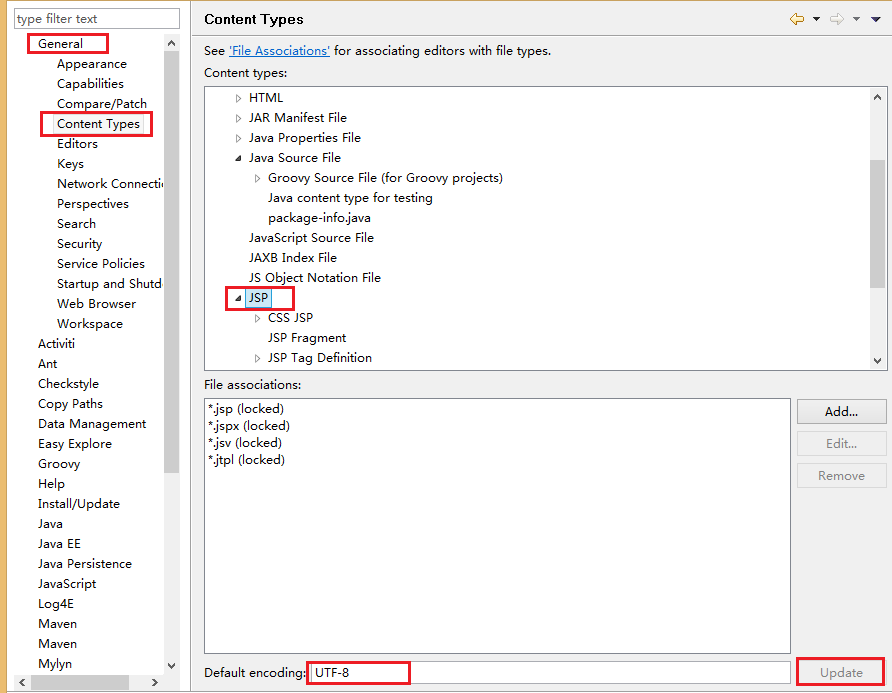Expand the Java Properties File node
The height and width of the screenshot is (693, 892).
click(x=238, y=138)
